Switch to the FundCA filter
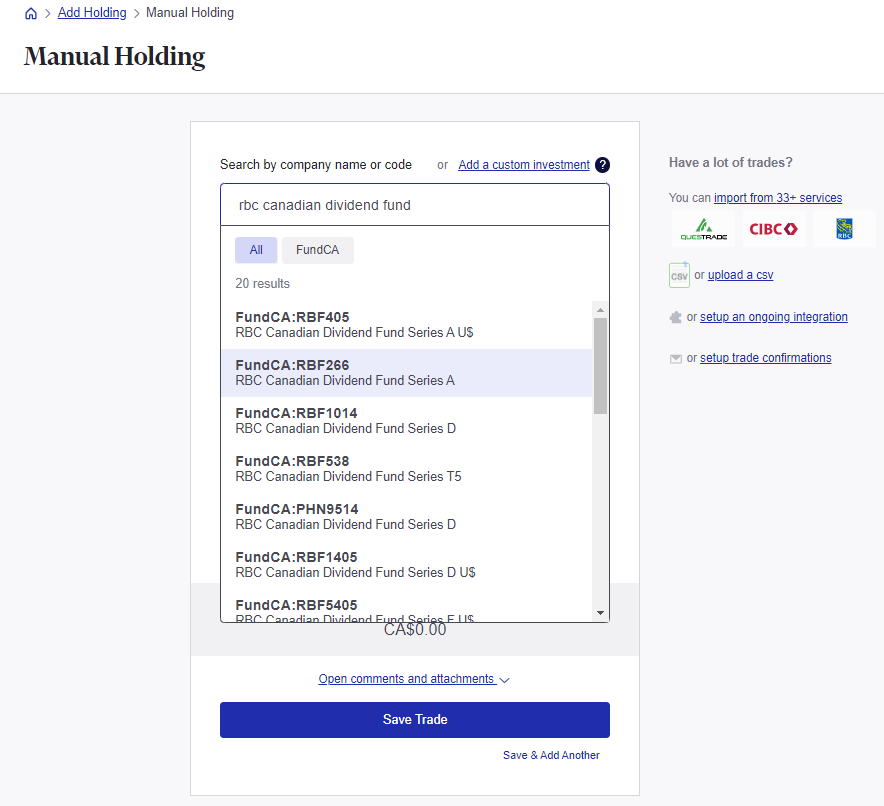This screenshot has width=884, height=806. [x=317, y=249]
